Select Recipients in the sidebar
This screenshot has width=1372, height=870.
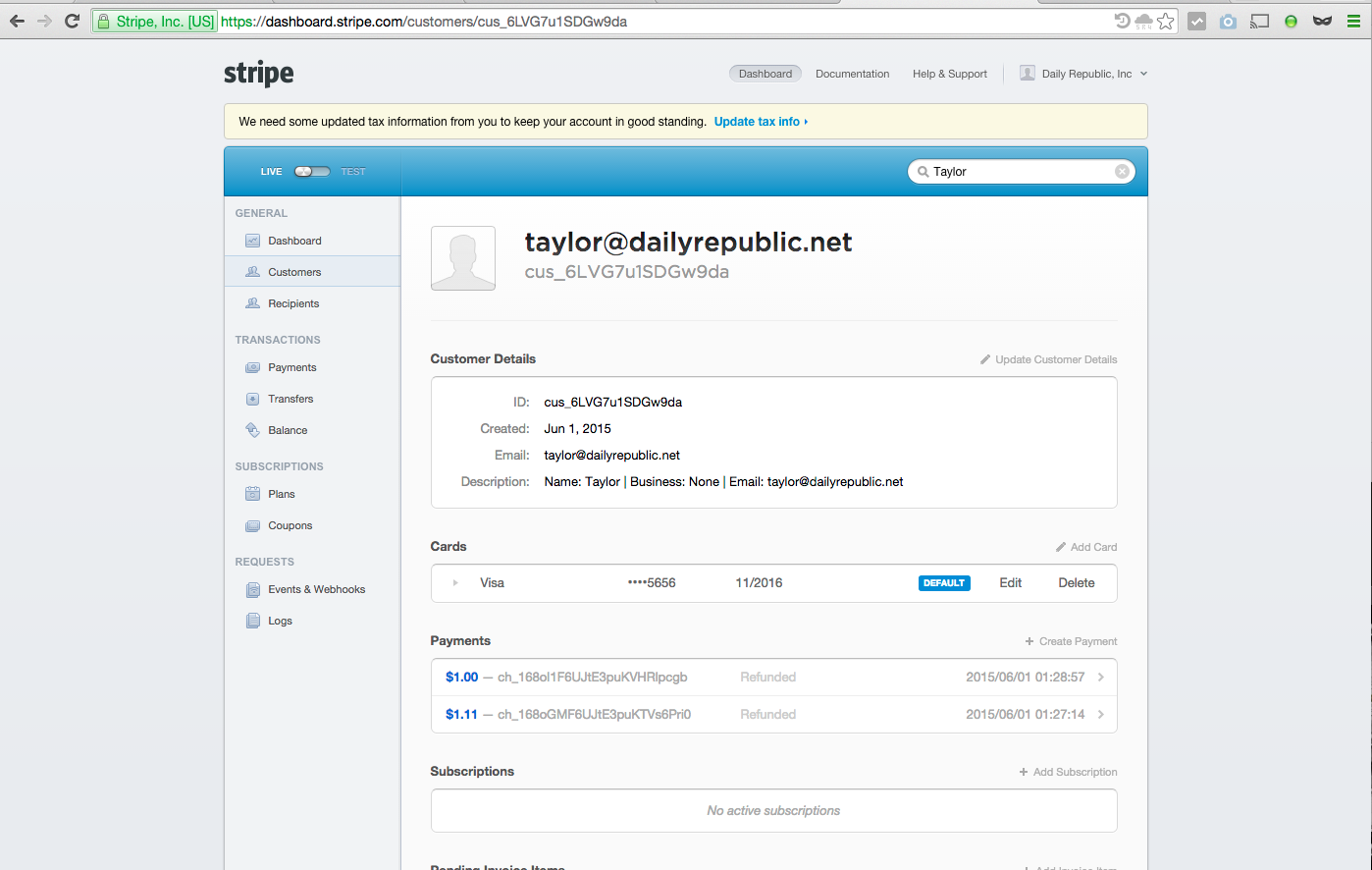[x=293, y=303]
